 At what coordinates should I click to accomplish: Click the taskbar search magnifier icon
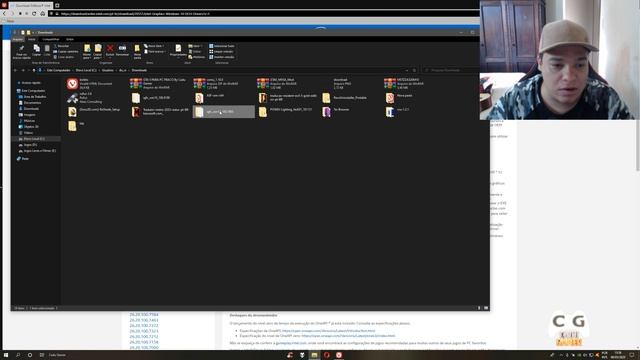point(18,355)
